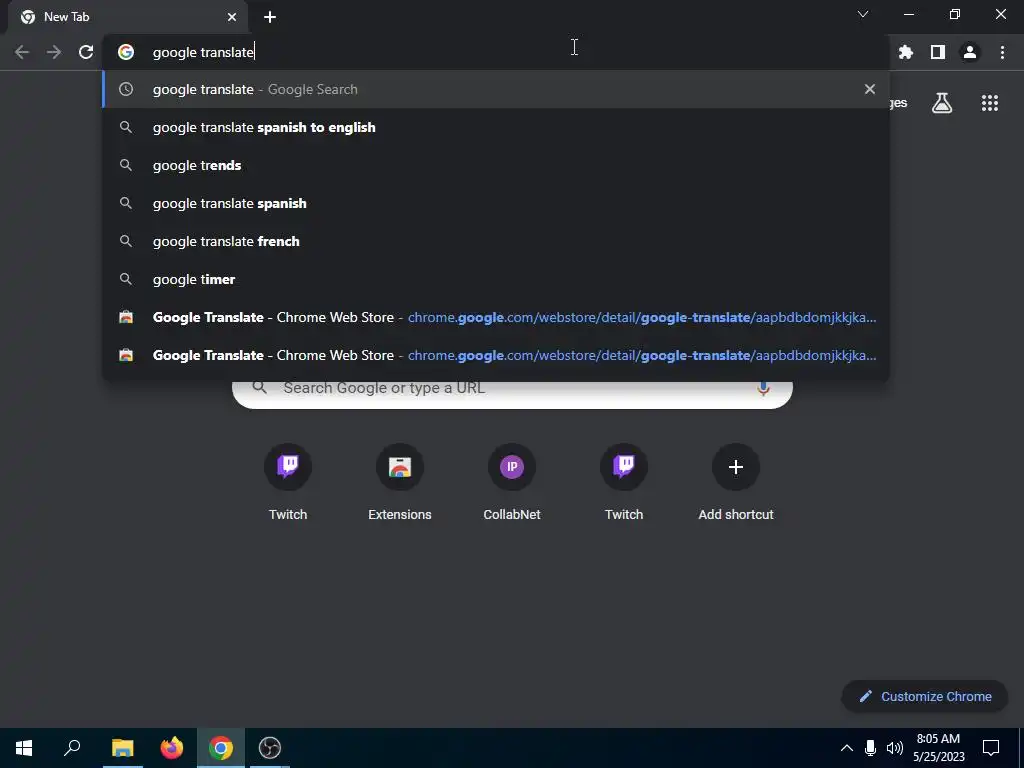Remove the google translate history suggestion
Screen dimensions: 1024x768
pyautogui.click(x=869, y=89)
